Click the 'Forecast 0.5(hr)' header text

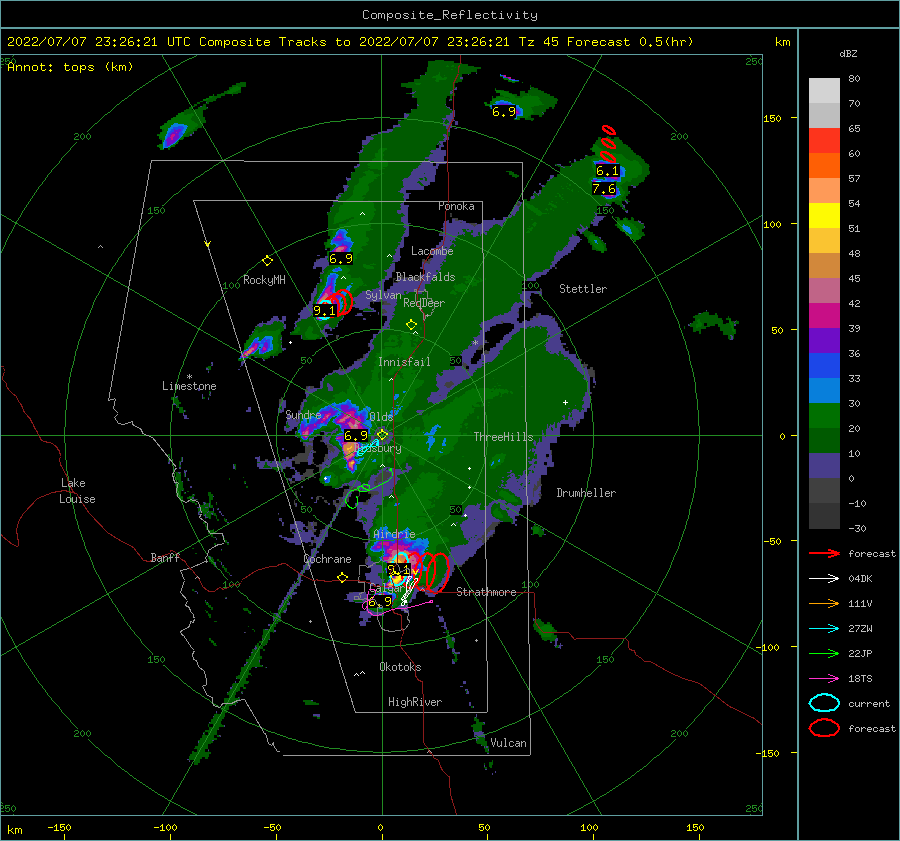[630, 42]
